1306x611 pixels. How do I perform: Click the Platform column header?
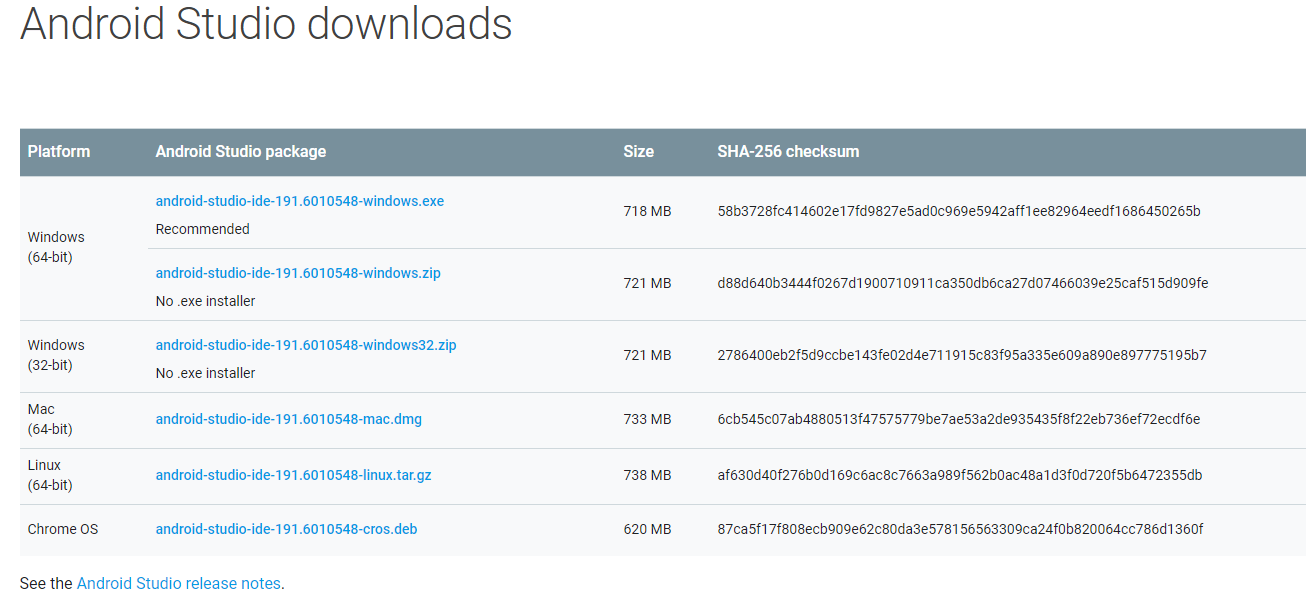pyautogui.click(x=59, y=151)
